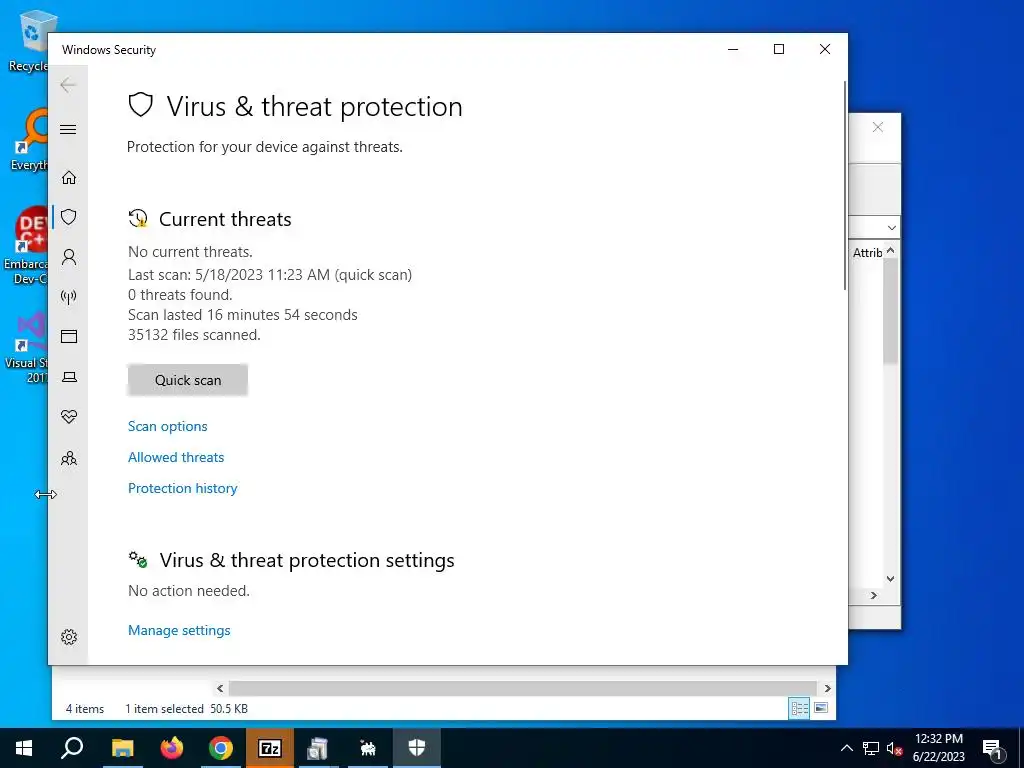Minimize the Windows Security window
Viewport: 1024px width, 768px height.
(733, 50)
